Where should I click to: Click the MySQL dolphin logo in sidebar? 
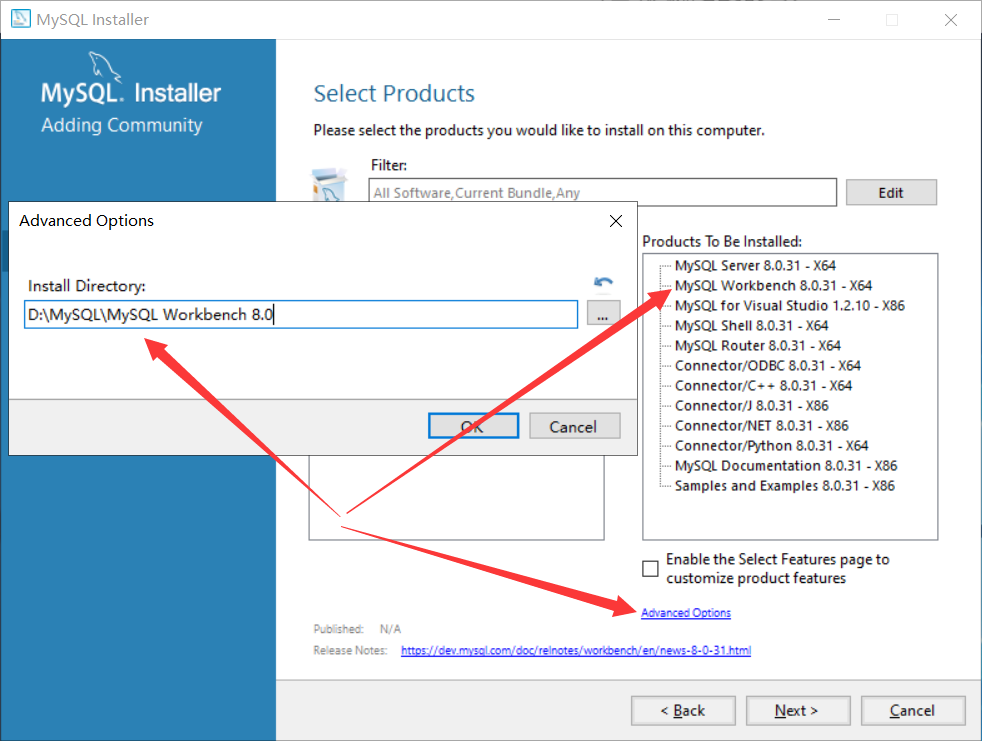[104, 66]
